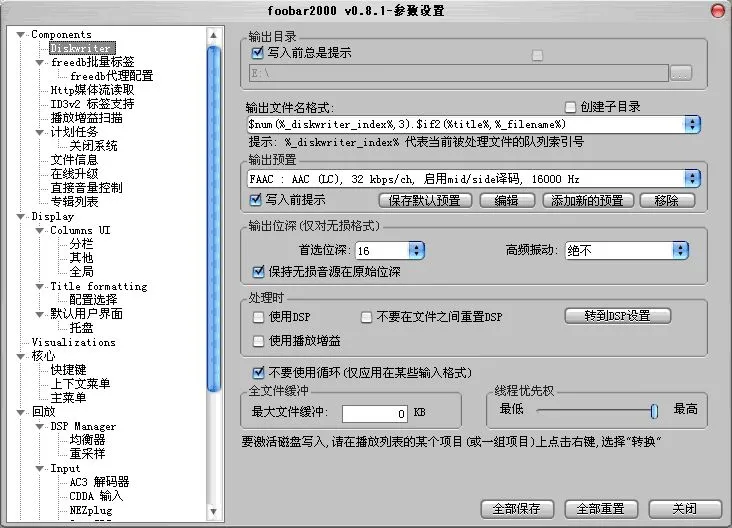Select Http媒体流读取 tree item
This screenshot has height=528, width=732.
tap(92, 90)
